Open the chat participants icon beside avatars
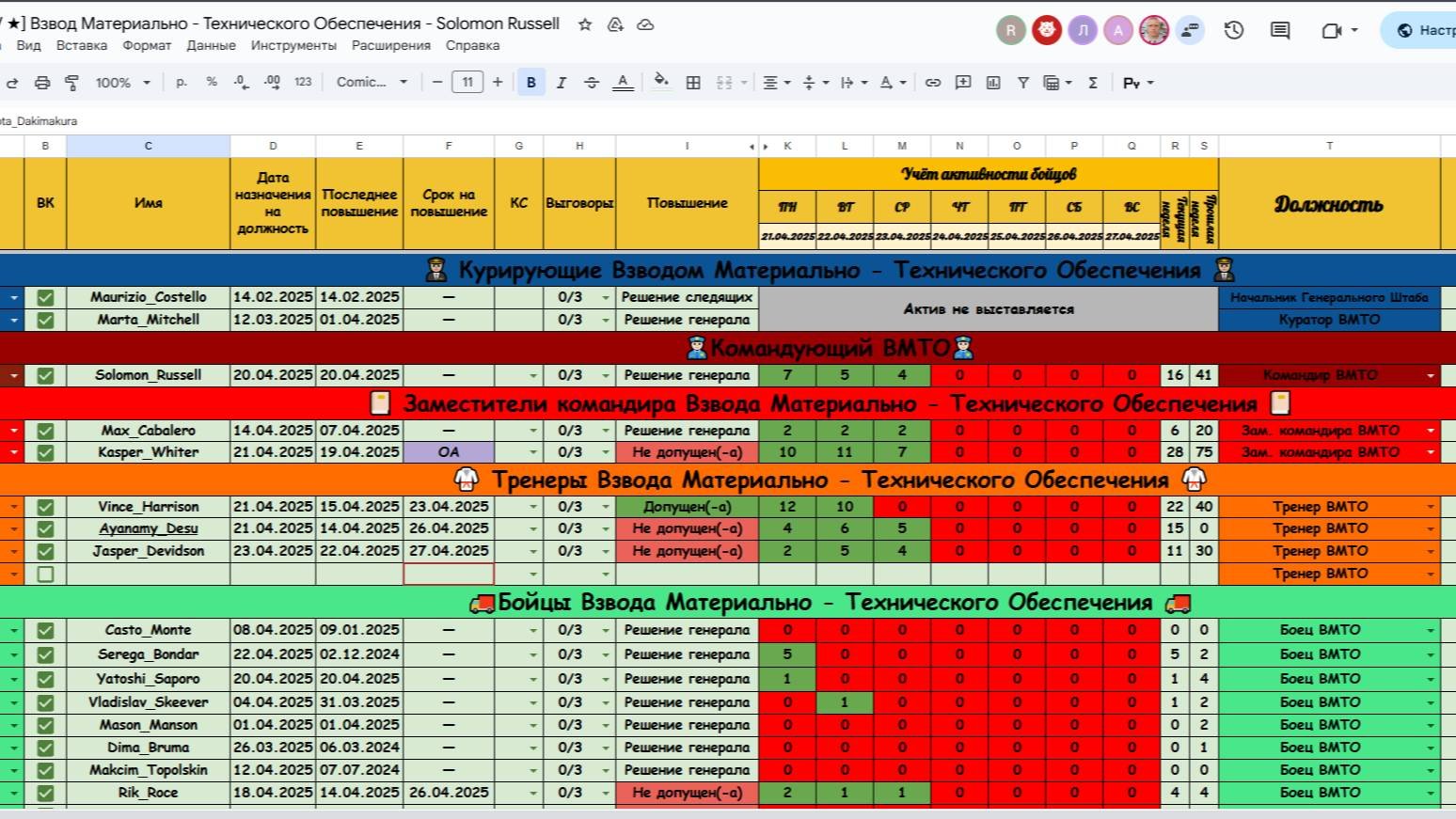 1191,30
